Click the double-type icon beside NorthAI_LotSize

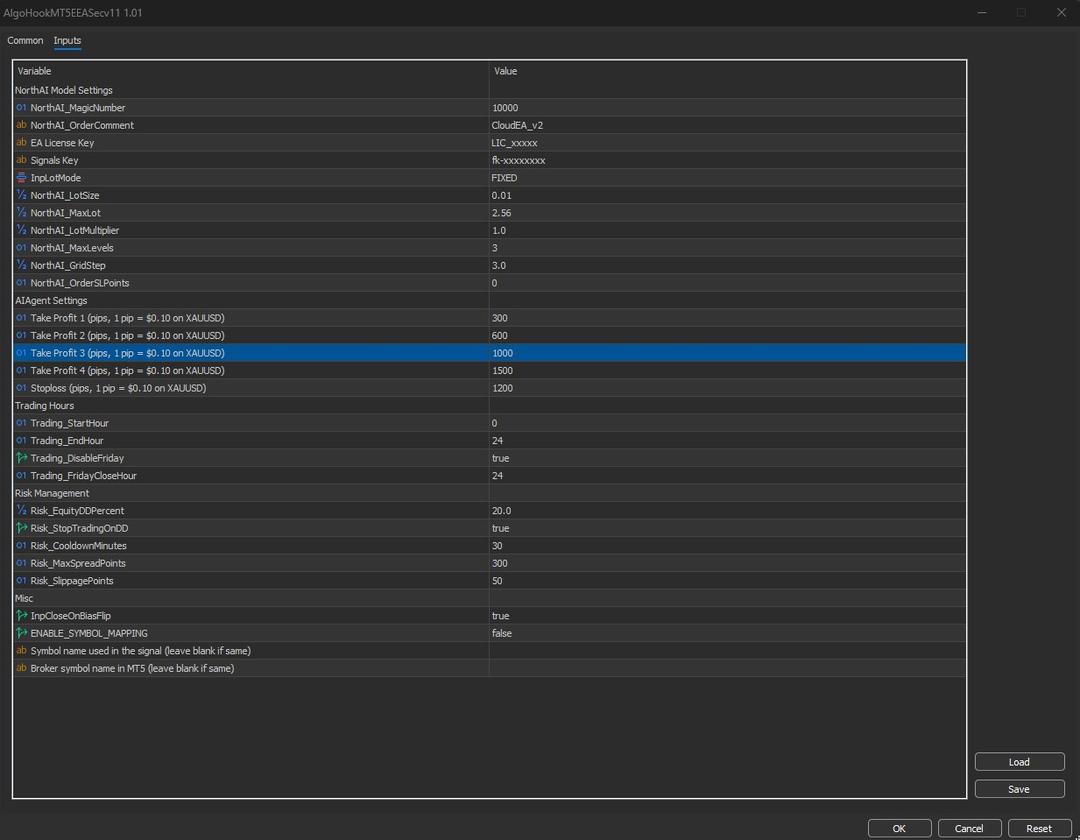[x=21, y=195]
